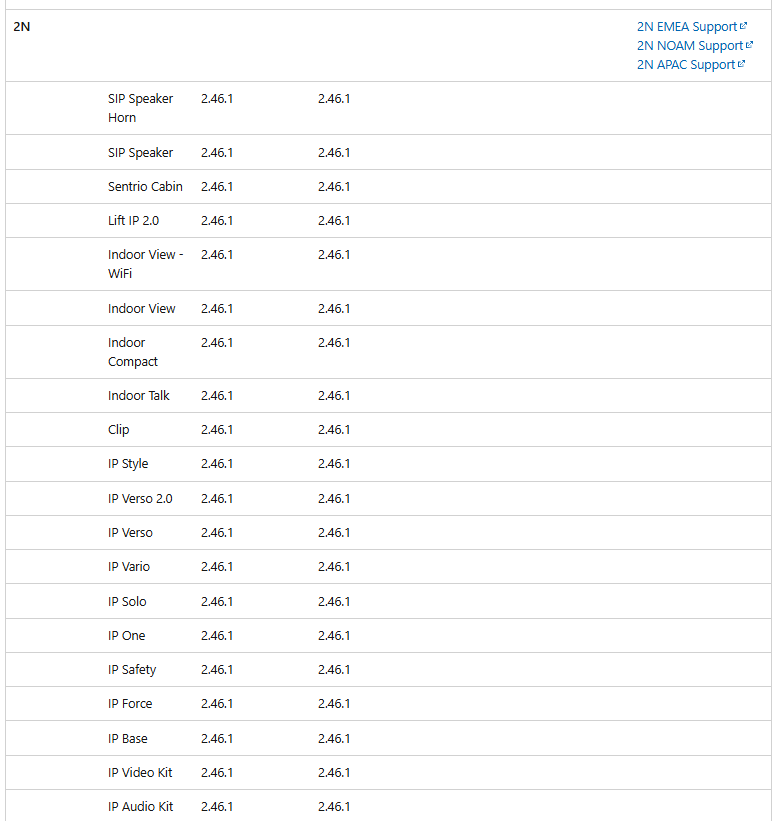Open the 2N APAC Support link
This screenshot has width=784, height=821.
(x=685, y=65)
